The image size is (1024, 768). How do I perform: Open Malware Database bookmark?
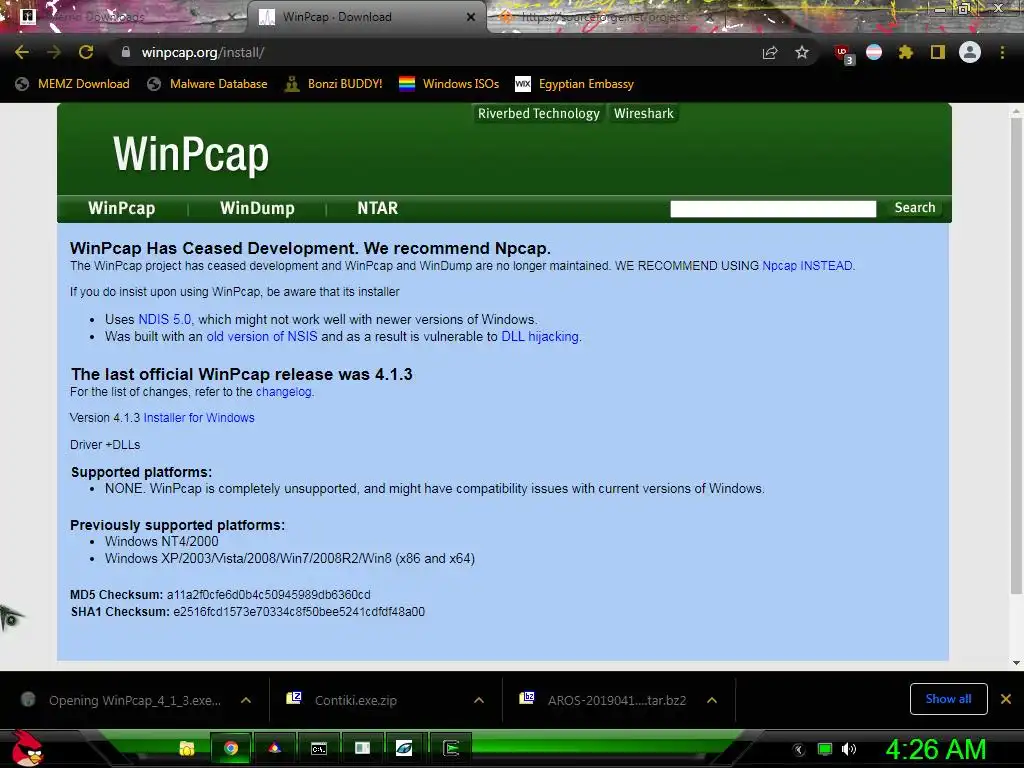coord(208,84)
